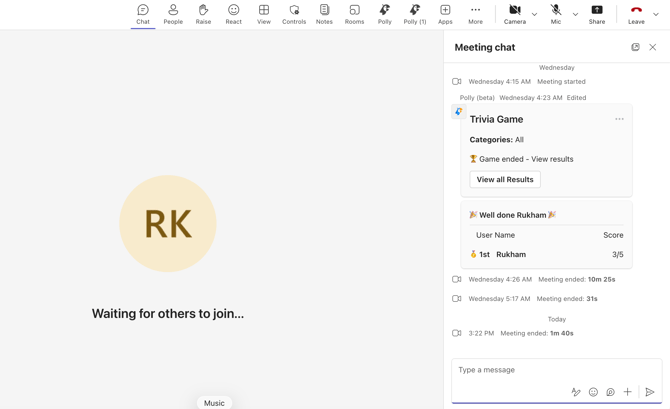Open leave options dropdown arrow
The image size is (670, 409).
[656, 14]
